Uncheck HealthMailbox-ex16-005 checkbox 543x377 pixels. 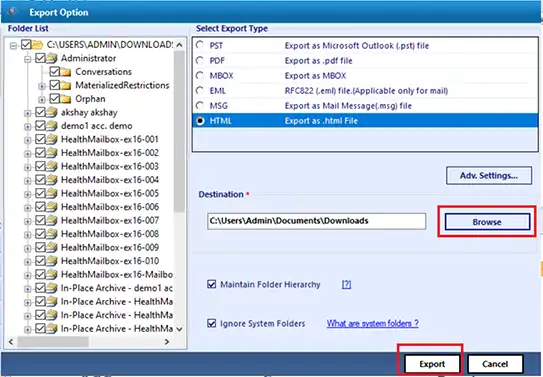point(40,193)
